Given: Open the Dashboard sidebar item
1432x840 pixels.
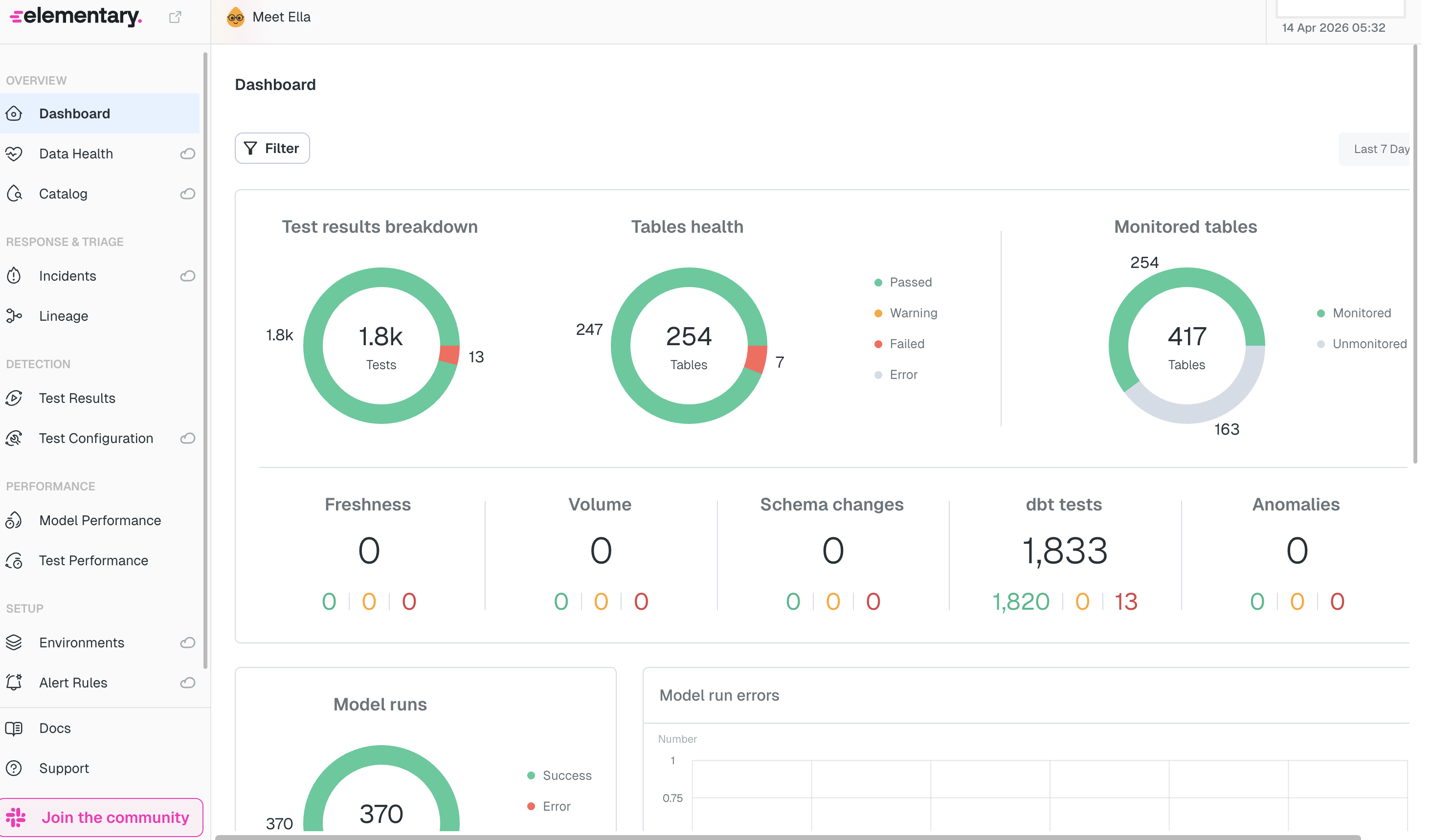Looking at the screenshot, I should (100, 113).
